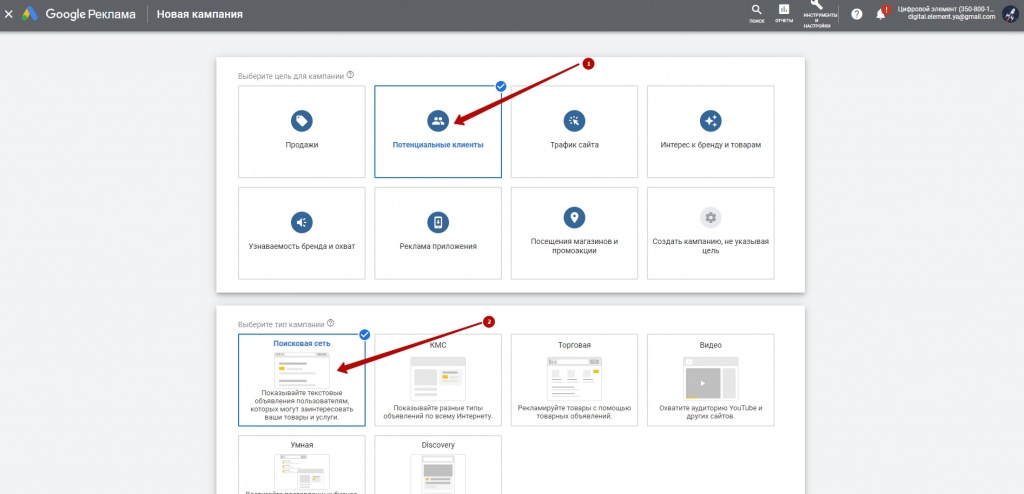Click the Продажи tag icon
Viewport: 1024px width, 494px height.
(301, 121)
